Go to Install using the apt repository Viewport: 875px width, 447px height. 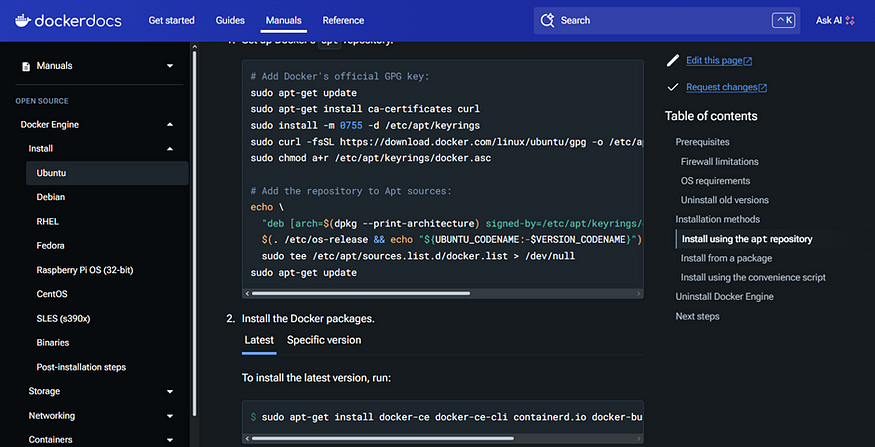point(747,239)
